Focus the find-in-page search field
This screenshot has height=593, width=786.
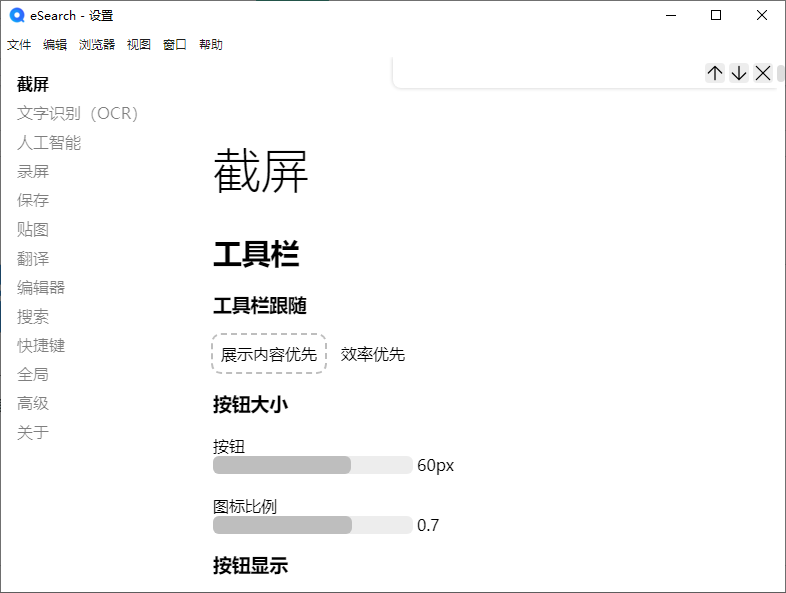(x=550, y=73)
